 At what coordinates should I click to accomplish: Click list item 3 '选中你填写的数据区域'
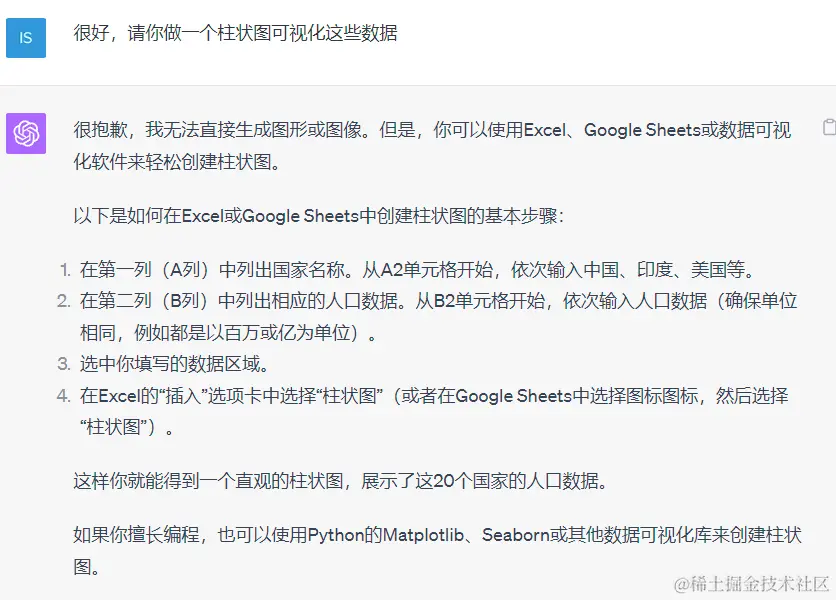pos(174,364)
